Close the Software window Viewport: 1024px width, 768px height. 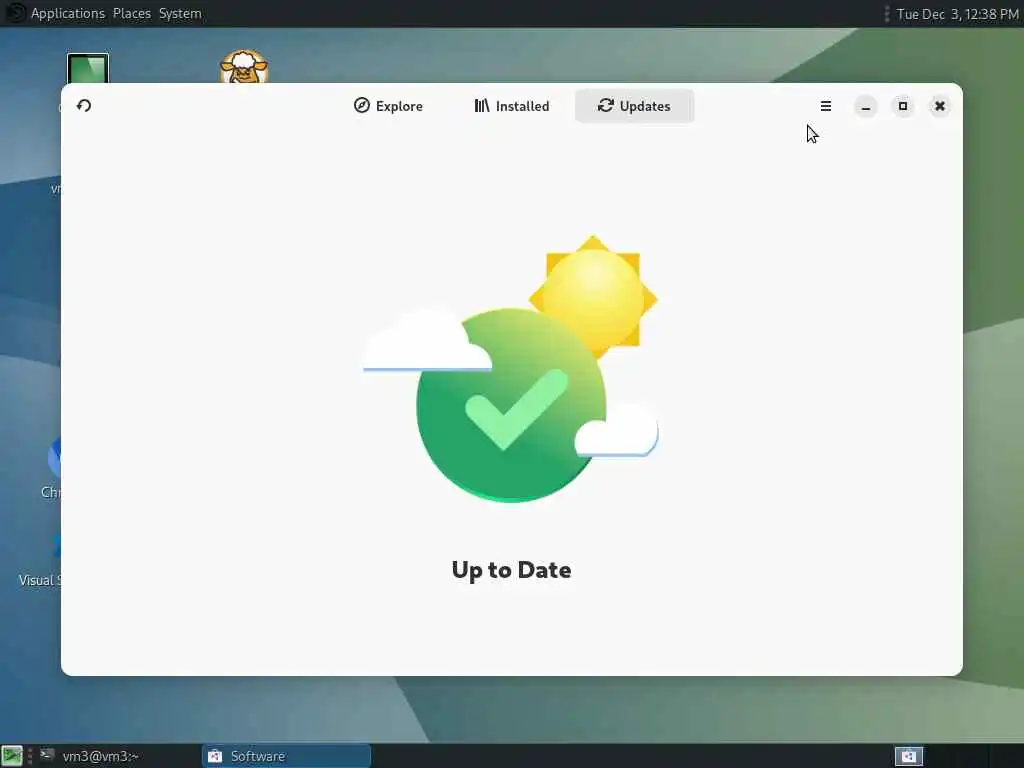click(x=940, y=106)
